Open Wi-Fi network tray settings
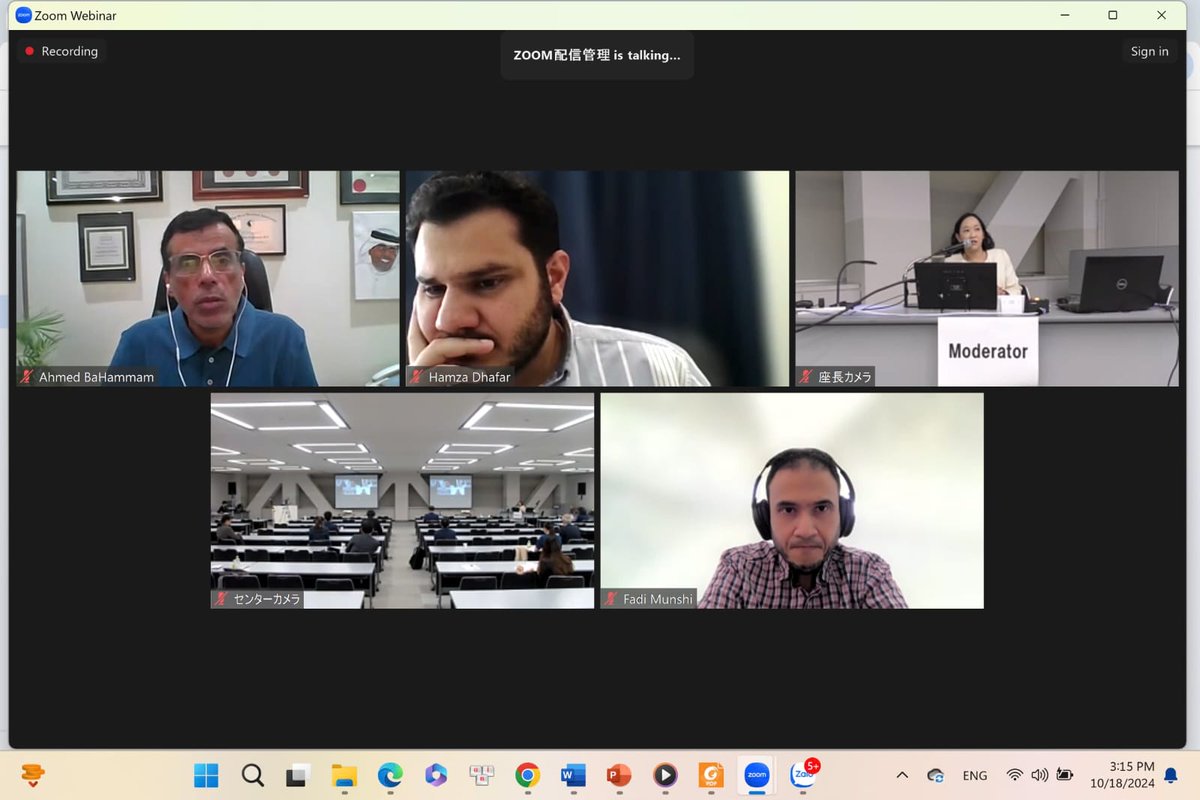1200x800 pixels. (1015, 775)
